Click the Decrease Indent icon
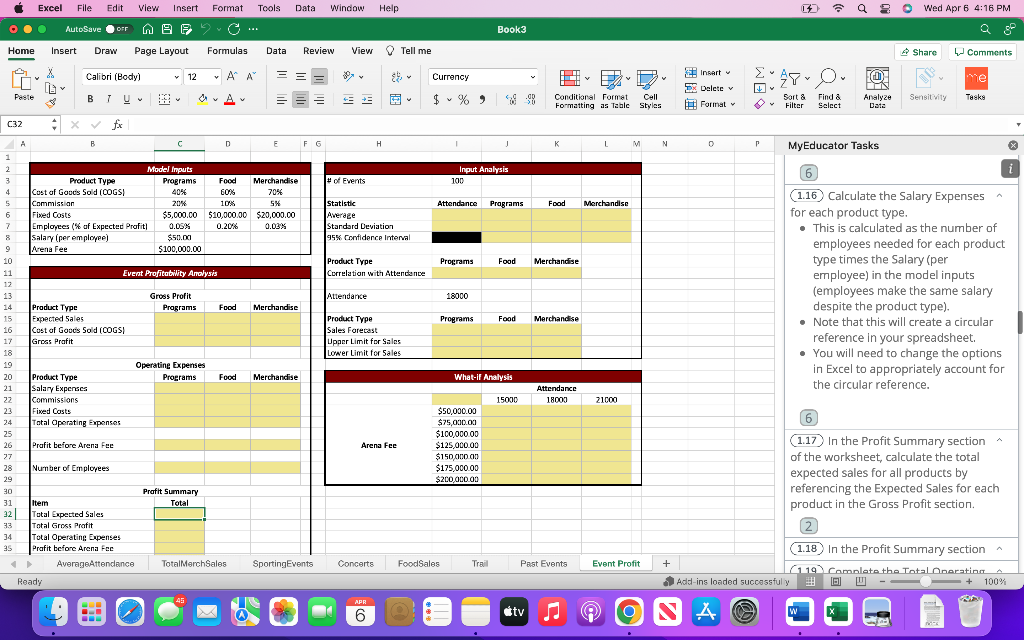 coord(348,100)
